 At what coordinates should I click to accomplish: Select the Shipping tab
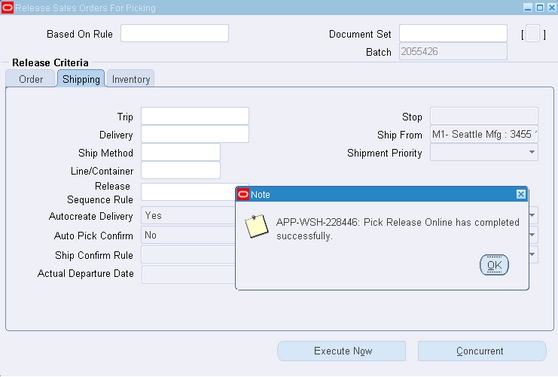81,79
